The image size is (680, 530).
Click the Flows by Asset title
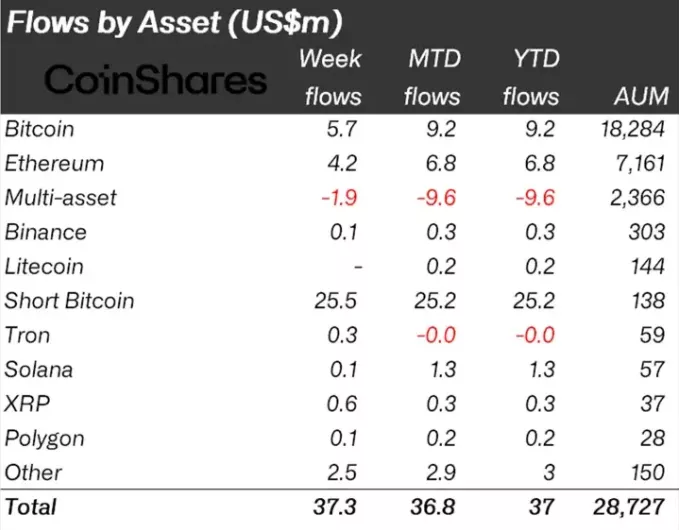pos(187,21)
